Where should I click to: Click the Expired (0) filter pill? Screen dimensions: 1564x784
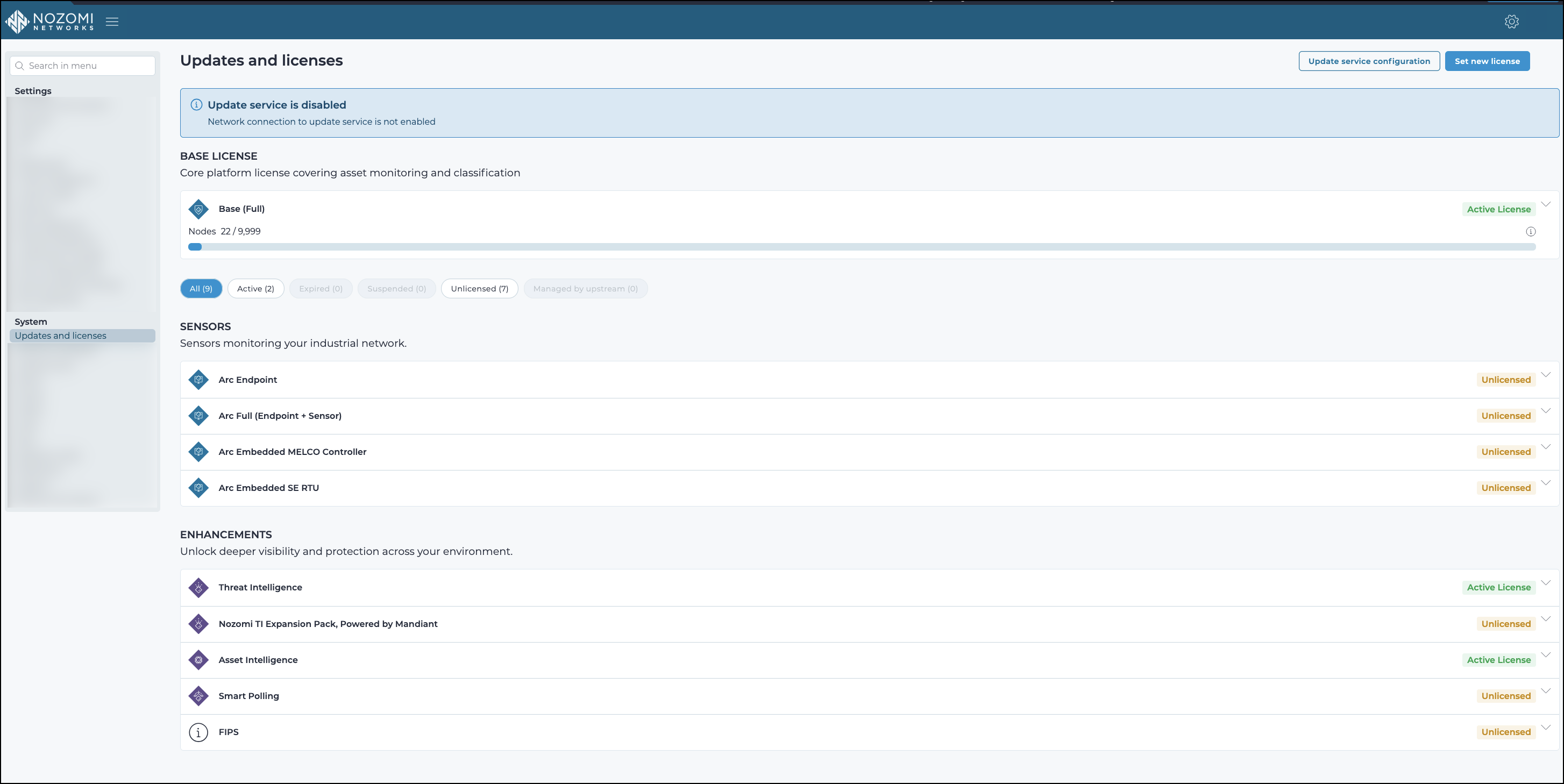point(321,289)
